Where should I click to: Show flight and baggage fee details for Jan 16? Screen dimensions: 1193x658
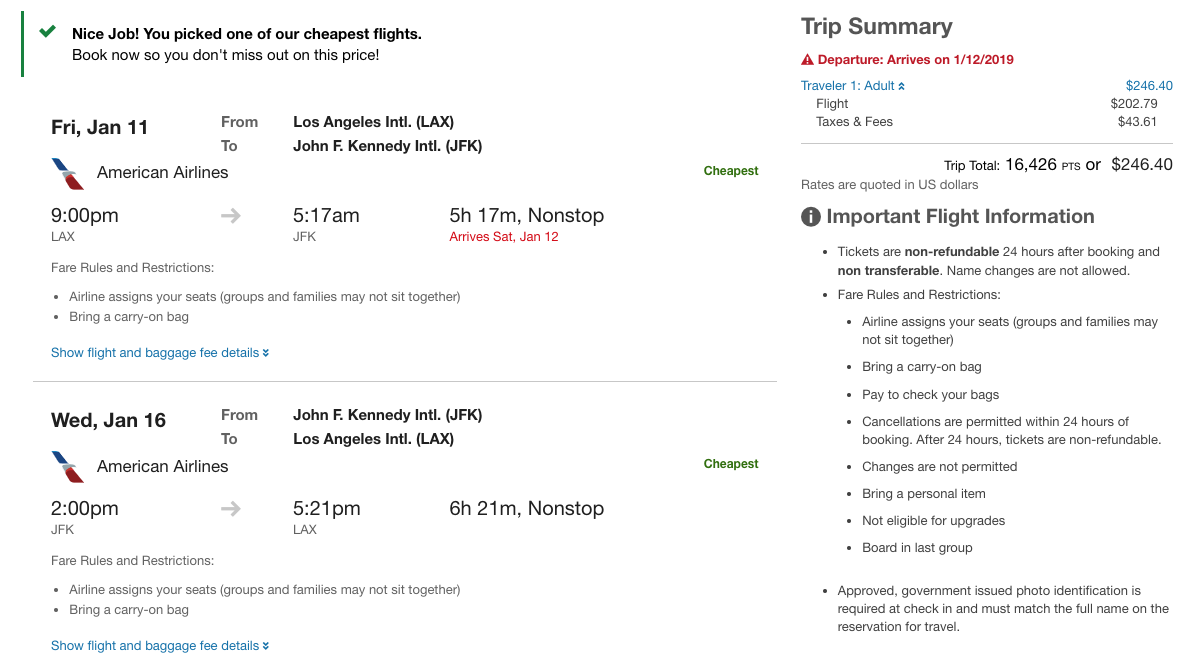(160, 646)
